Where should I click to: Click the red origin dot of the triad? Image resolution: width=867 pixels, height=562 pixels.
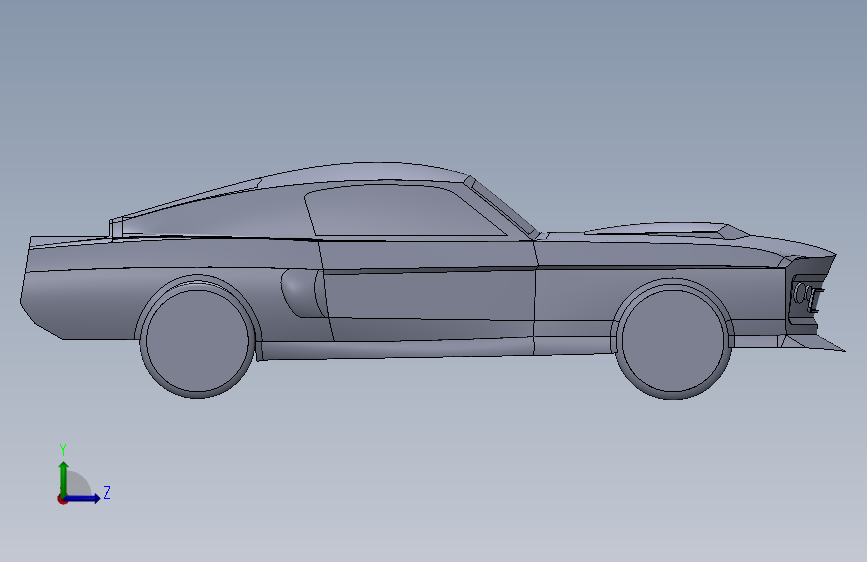(x=62, y=499)
